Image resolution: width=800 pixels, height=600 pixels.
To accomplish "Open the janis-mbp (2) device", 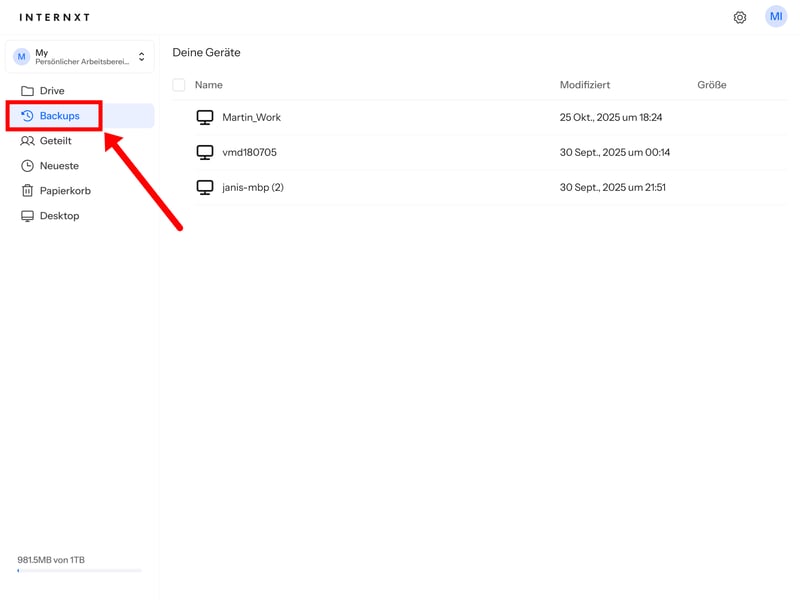I will (x=252, y=187).
